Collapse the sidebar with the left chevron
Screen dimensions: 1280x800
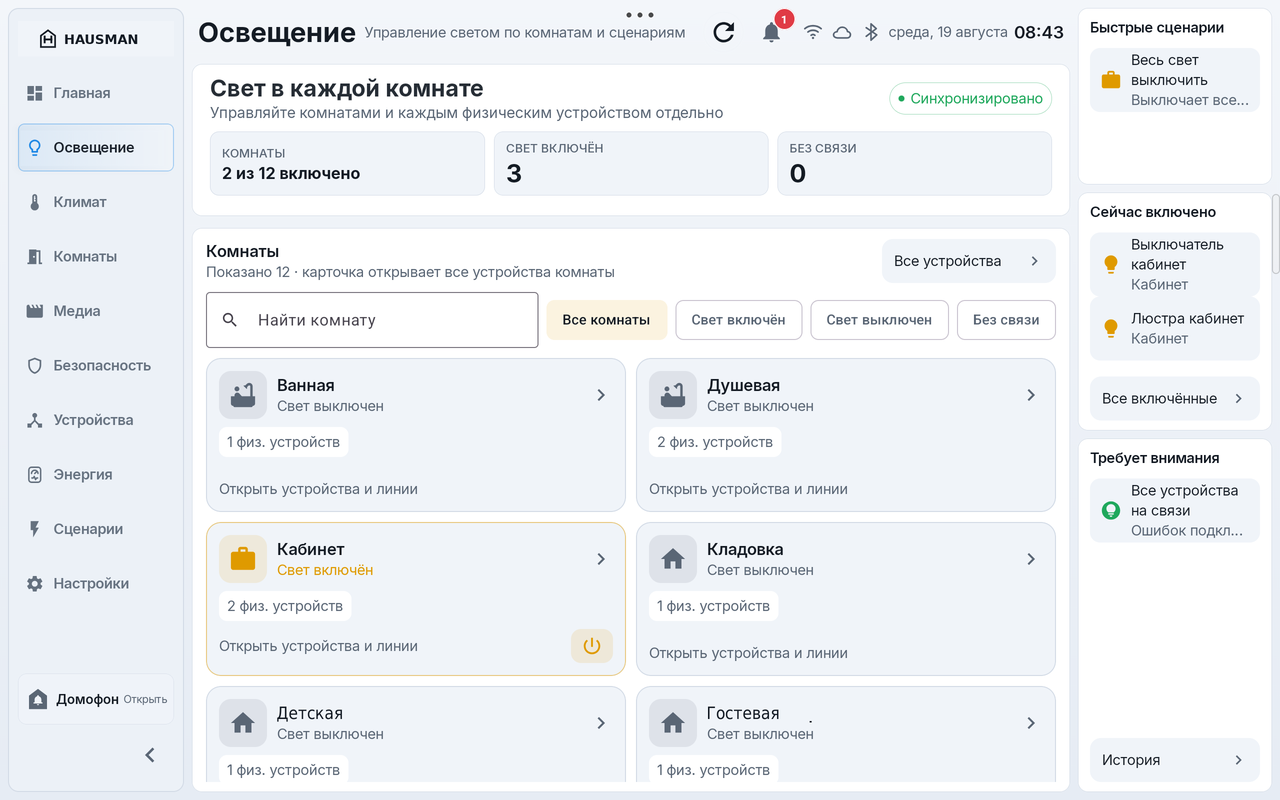(x=150, y=755)
